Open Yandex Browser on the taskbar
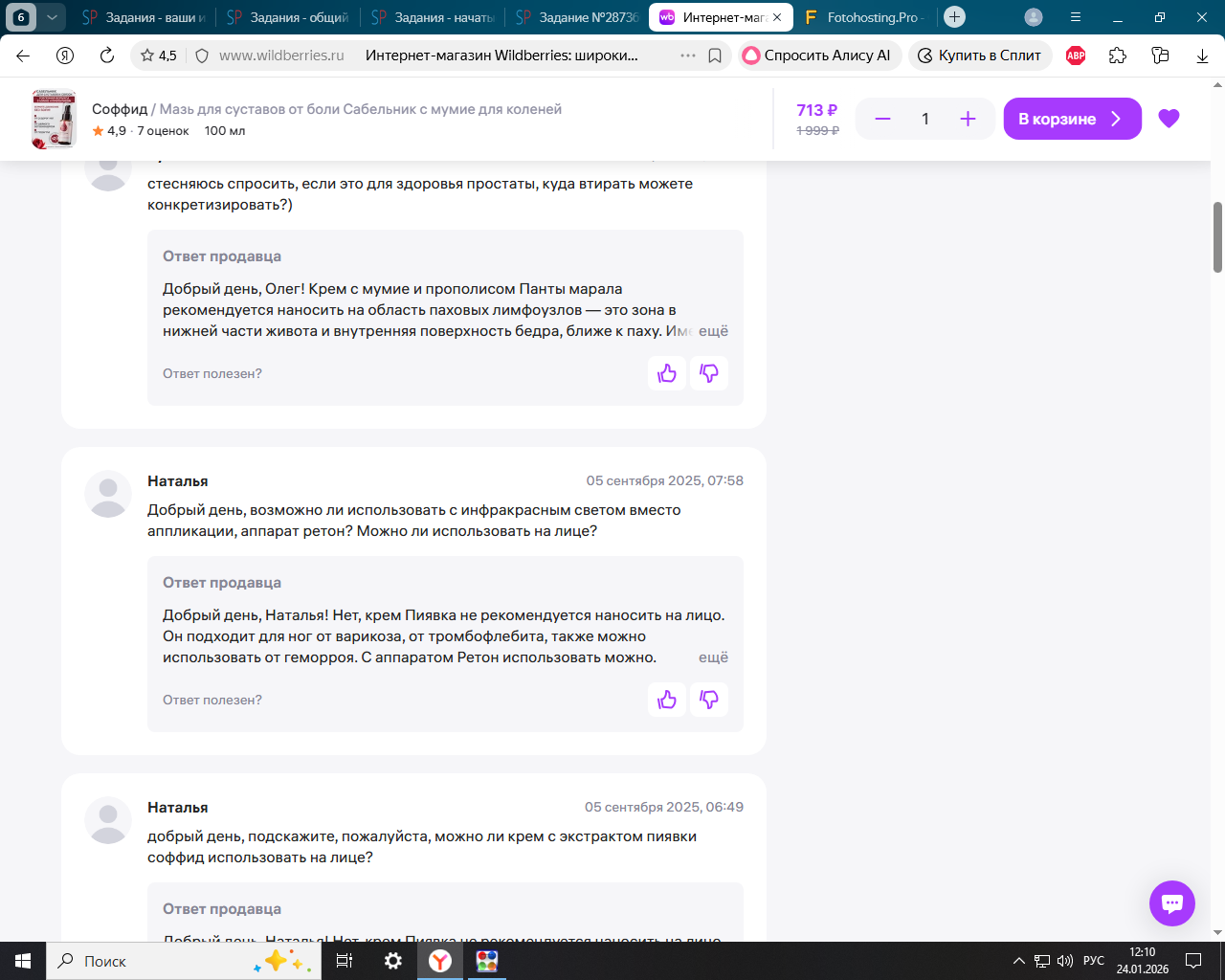The image size is (1225, 980). click(x=440, y=961)
